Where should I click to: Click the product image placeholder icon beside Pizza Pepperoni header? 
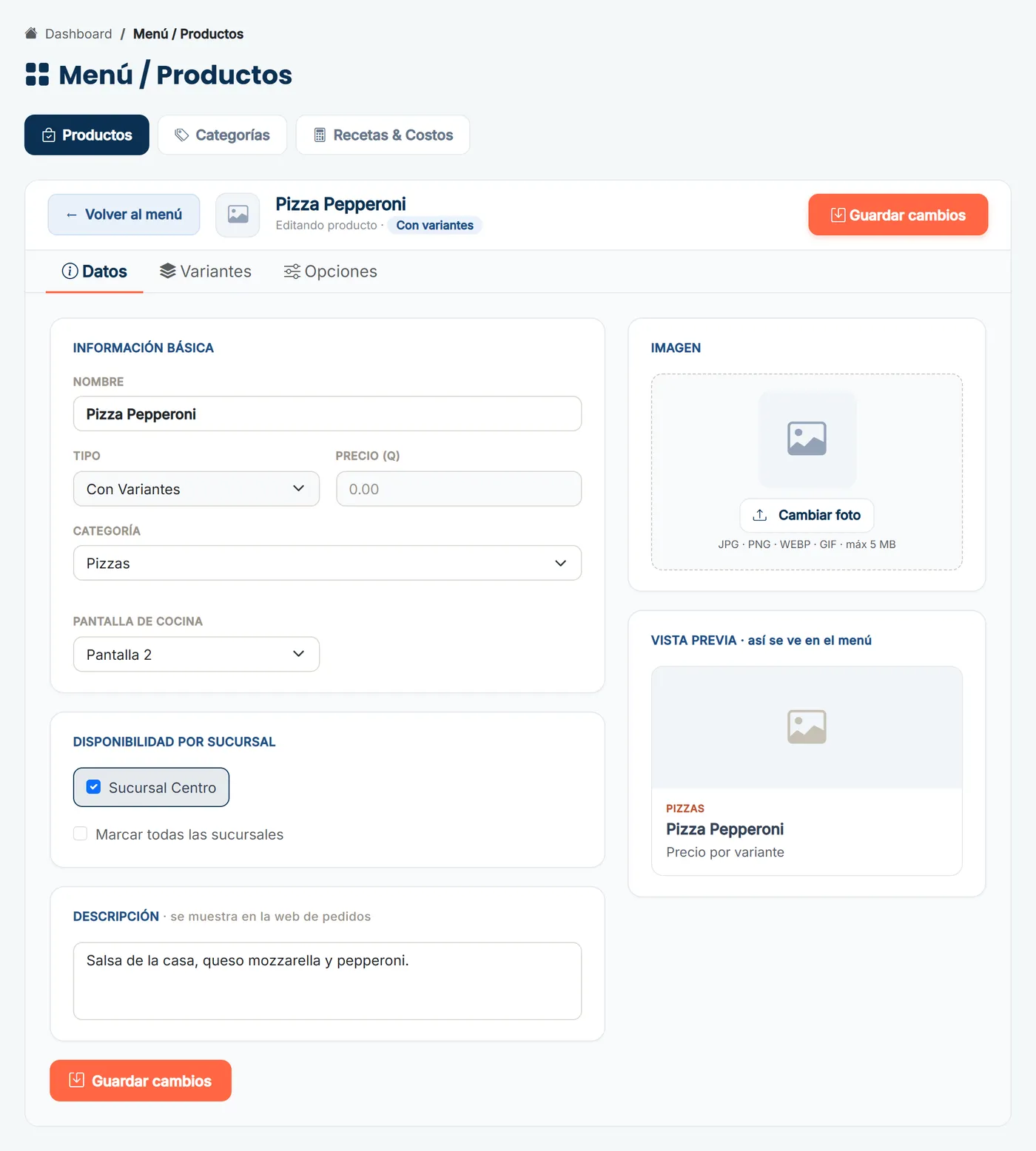point(238,215)
